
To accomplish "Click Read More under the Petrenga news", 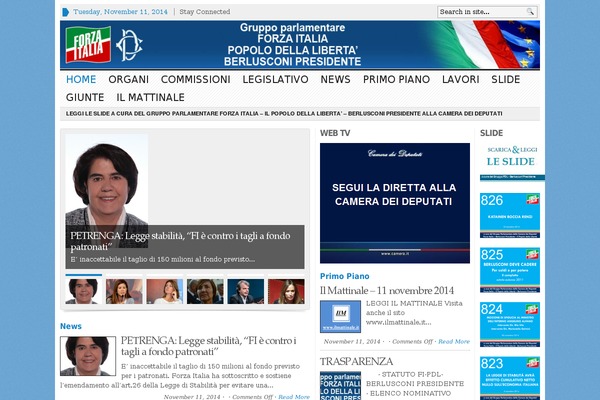I will (x=294, y=397).
